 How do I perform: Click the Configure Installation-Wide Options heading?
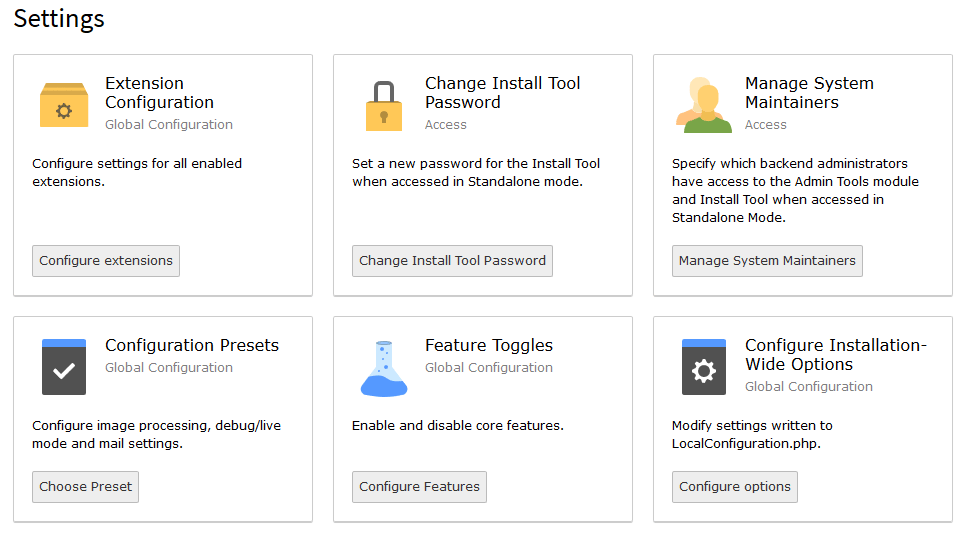836,355
